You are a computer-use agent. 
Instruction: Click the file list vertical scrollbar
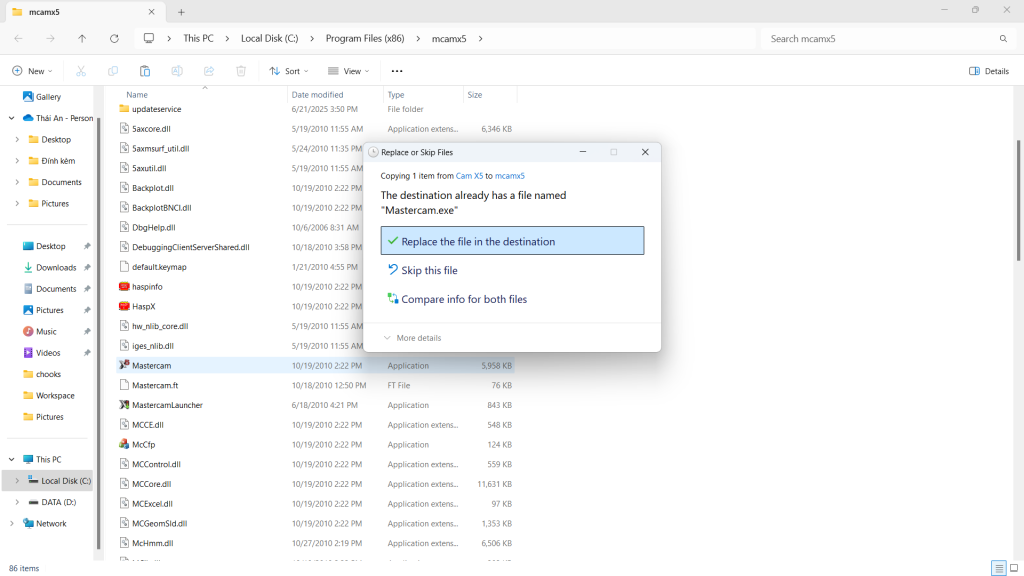(1018, 200)
